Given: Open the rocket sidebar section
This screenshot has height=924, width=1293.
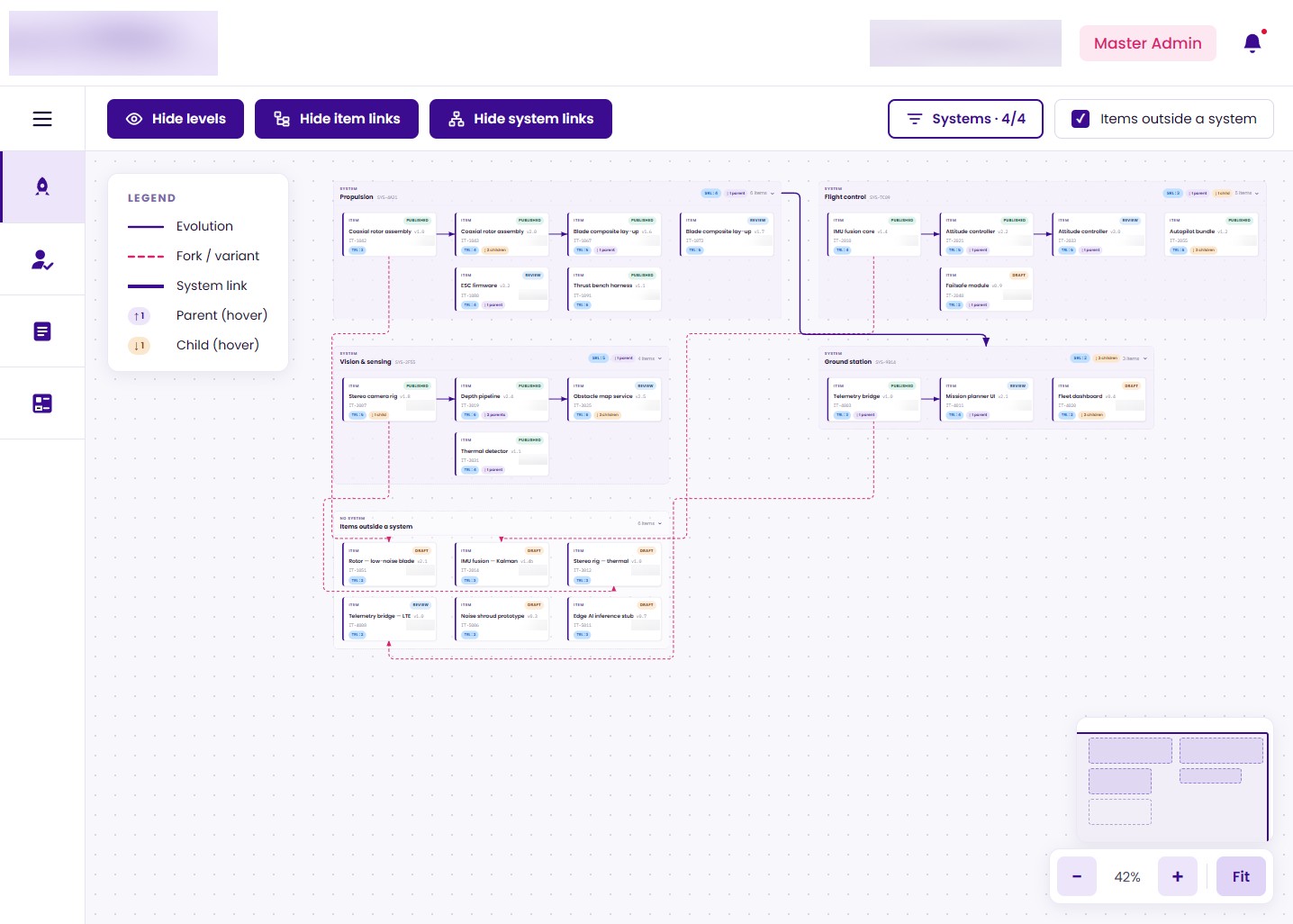Looking at the screenshot, I should point(42,186).
